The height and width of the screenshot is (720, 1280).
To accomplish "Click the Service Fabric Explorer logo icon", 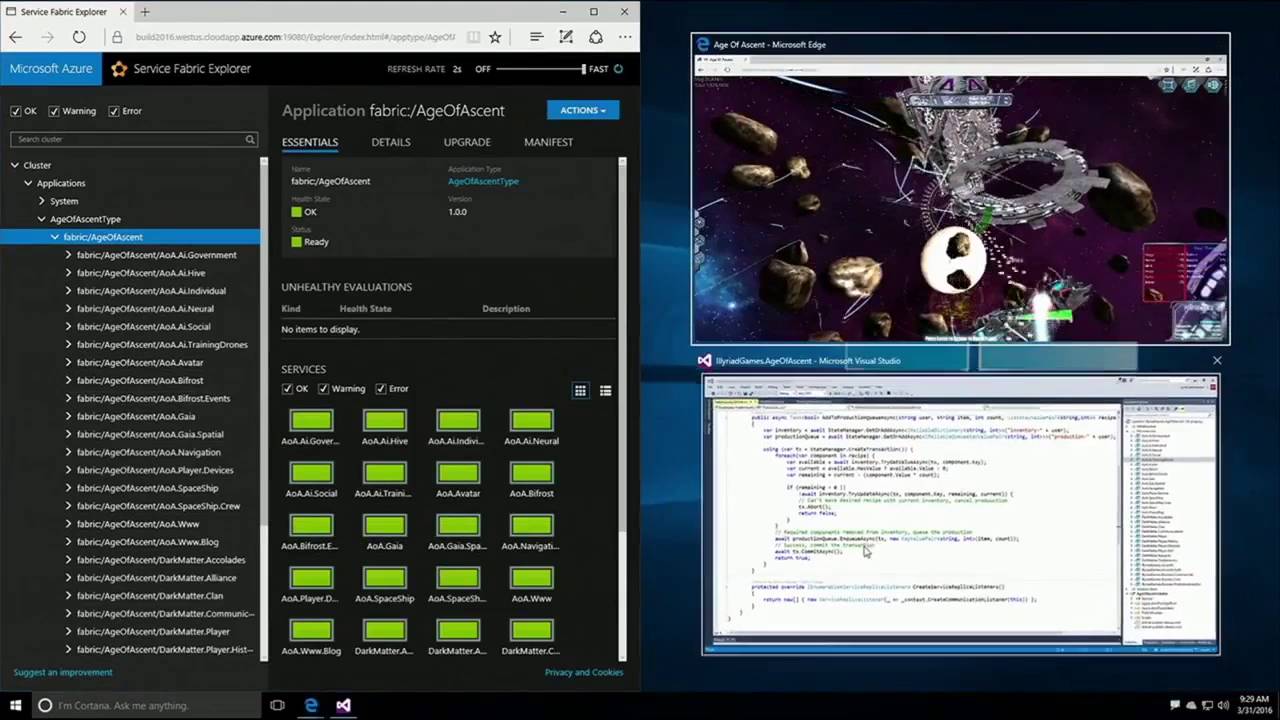I will [120, 69].
